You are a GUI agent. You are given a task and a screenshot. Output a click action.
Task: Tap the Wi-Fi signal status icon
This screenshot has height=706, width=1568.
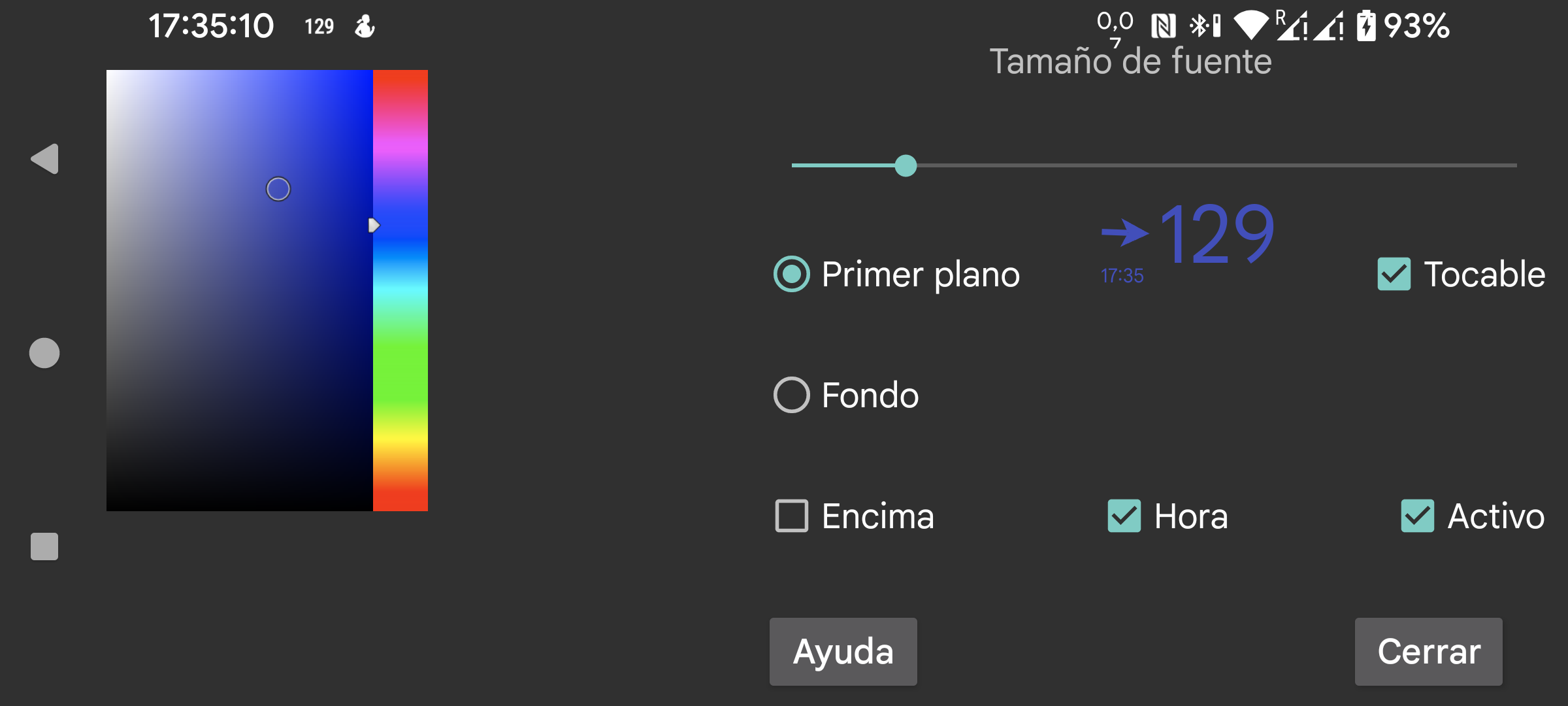(1250, 26)
